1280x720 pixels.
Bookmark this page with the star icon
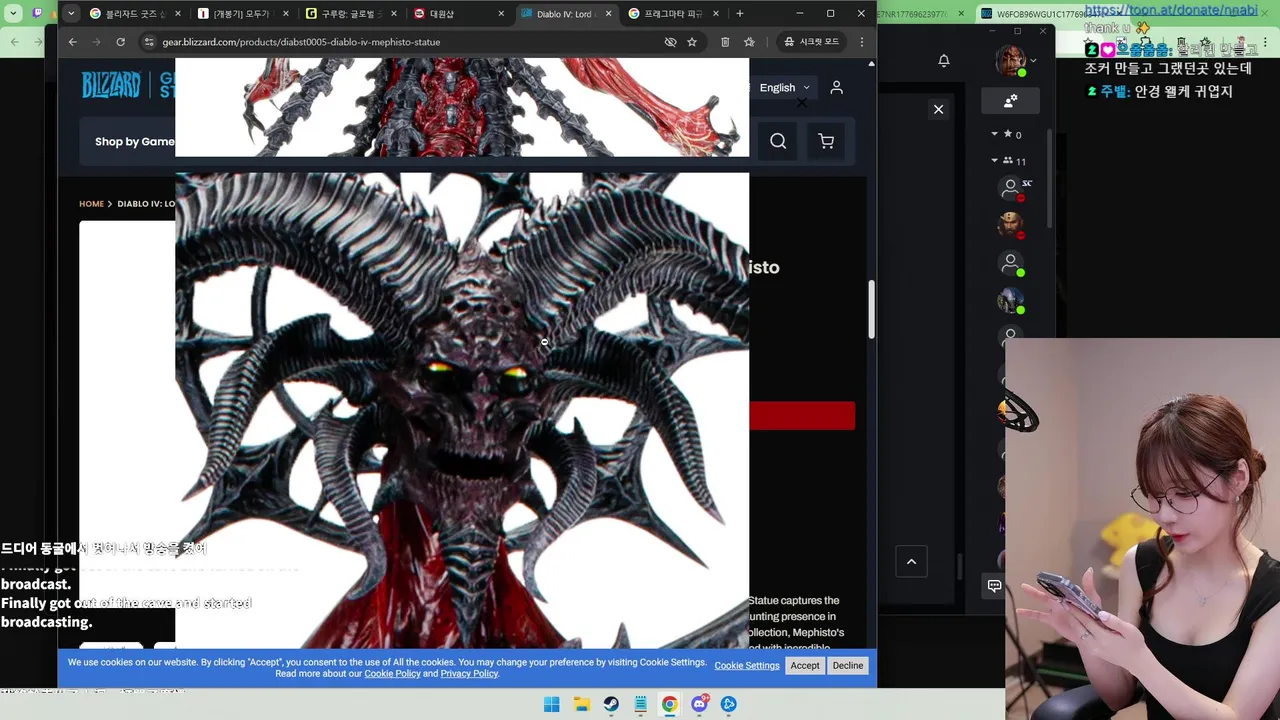pyautogui.click(x=691, y=42)
